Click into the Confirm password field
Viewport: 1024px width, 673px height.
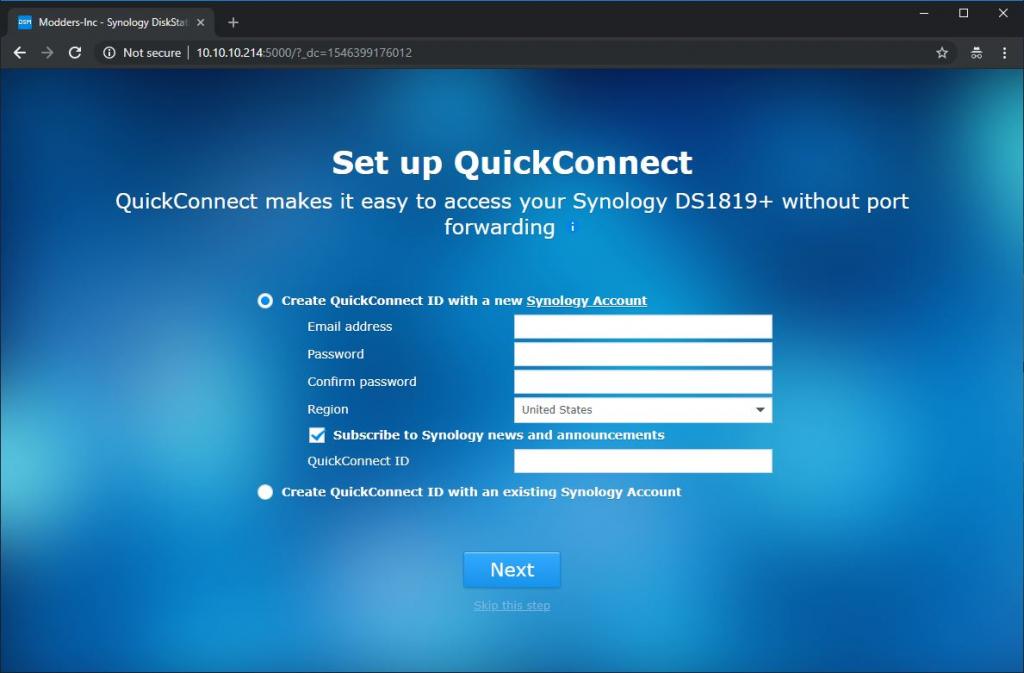[642, 382]
